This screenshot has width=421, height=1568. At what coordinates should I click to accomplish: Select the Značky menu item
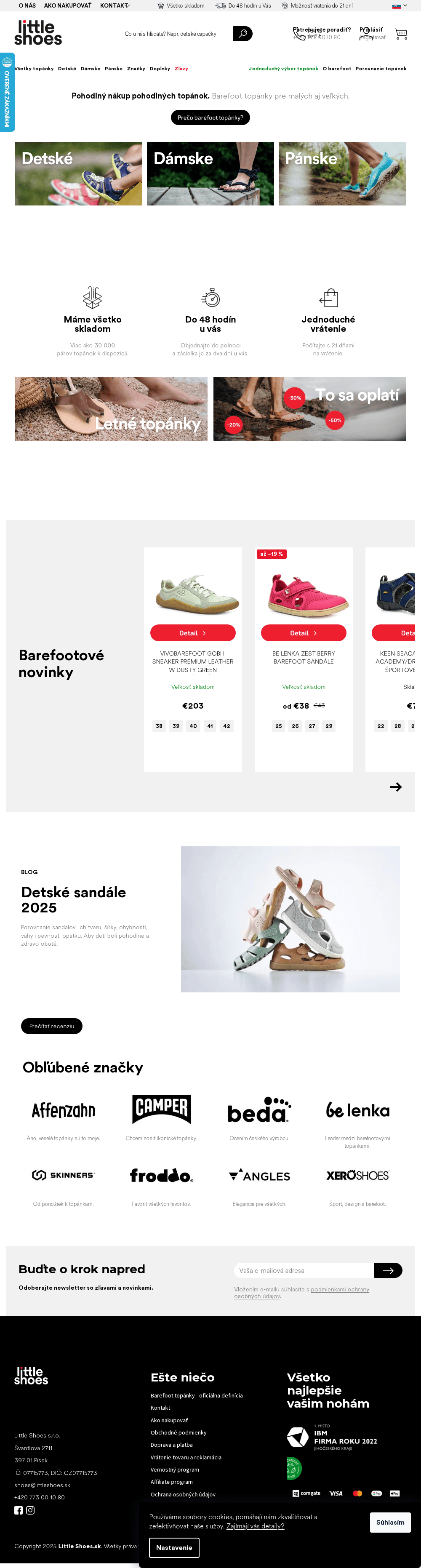point(136,69)
